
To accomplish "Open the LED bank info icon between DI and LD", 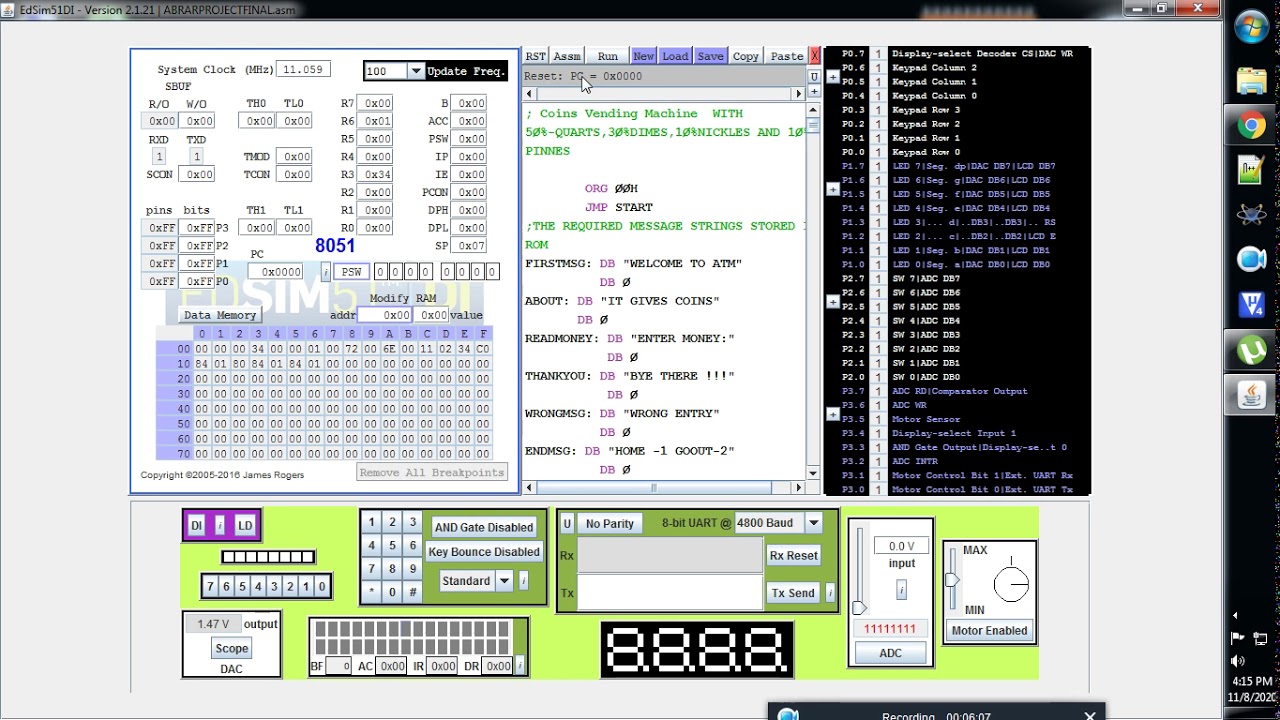I will [220, 525].
